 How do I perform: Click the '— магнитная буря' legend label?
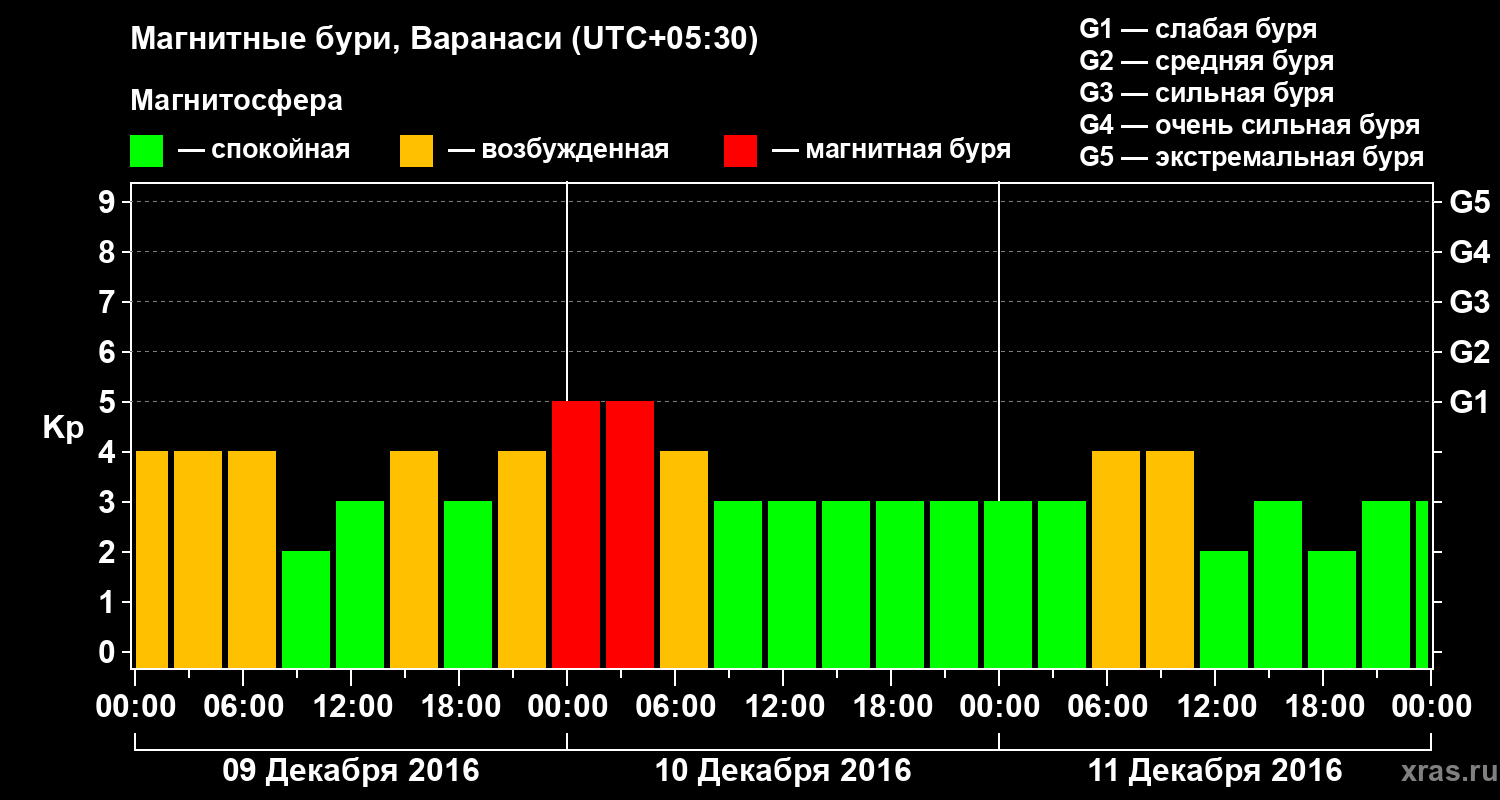coord(891,150)
